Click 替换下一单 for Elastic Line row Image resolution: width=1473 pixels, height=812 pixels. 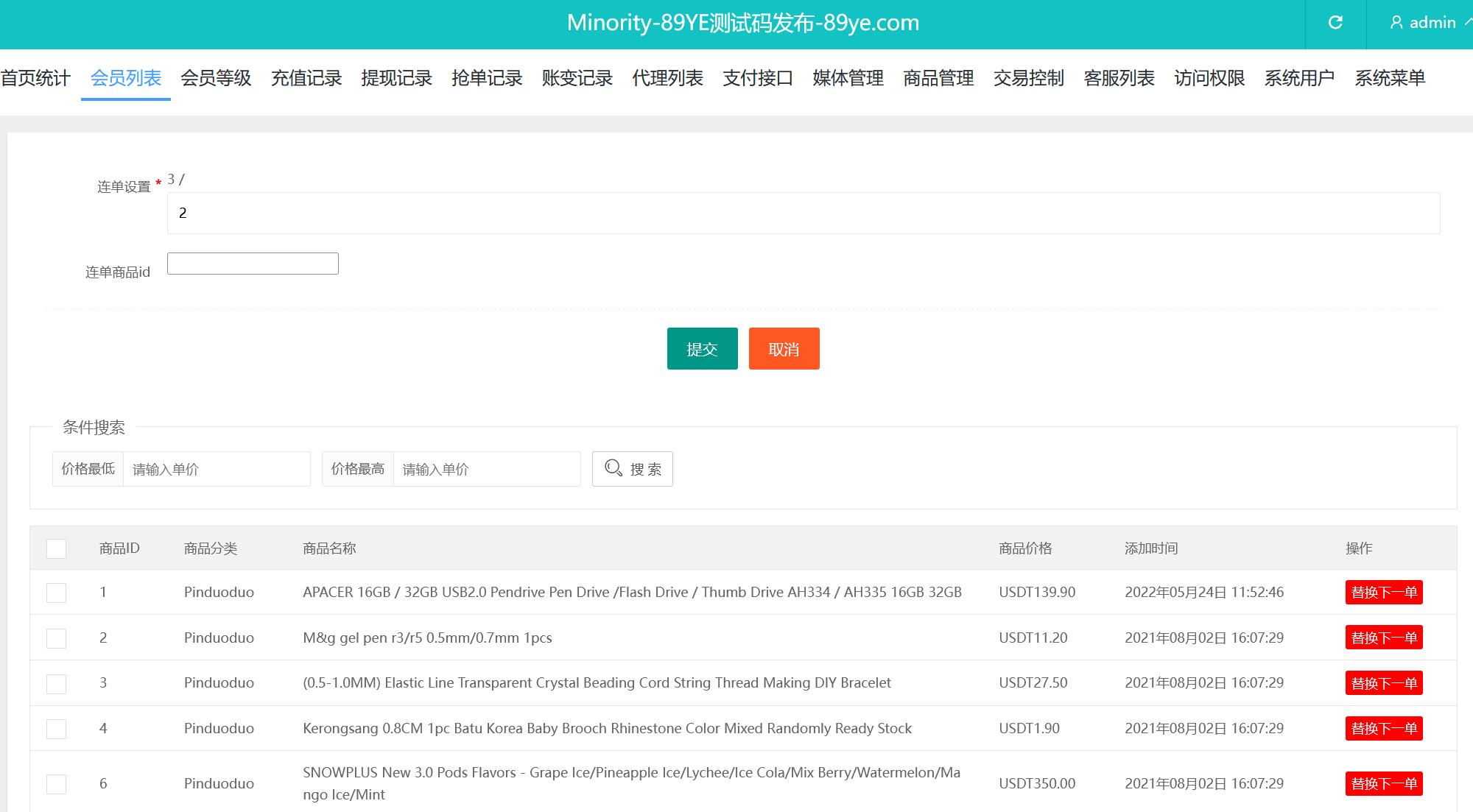pos(1384,683)
